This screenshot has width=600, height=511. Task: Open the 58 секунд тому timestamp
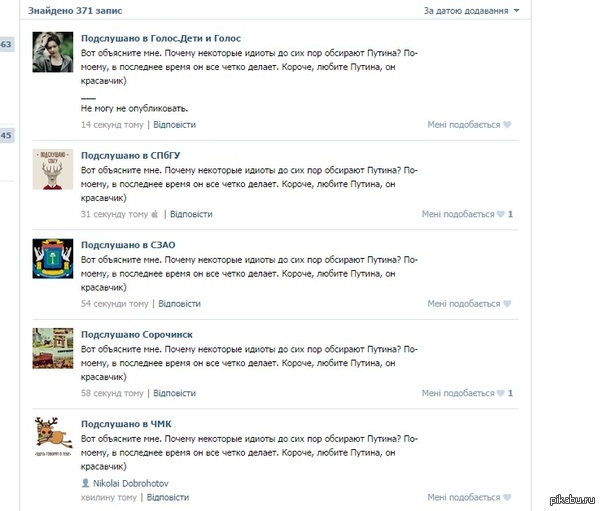[112, 393]
